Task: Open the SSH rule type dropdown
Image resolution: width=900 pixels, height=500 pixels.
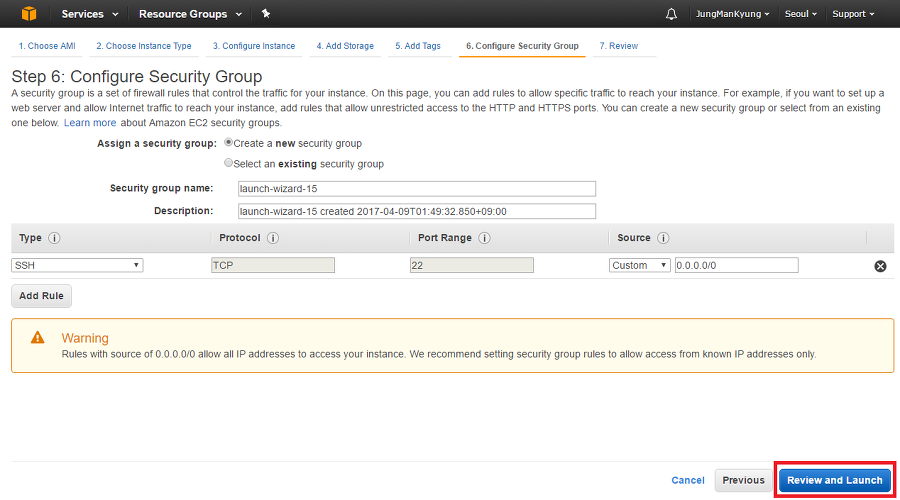Action: [x=77, y=265]
